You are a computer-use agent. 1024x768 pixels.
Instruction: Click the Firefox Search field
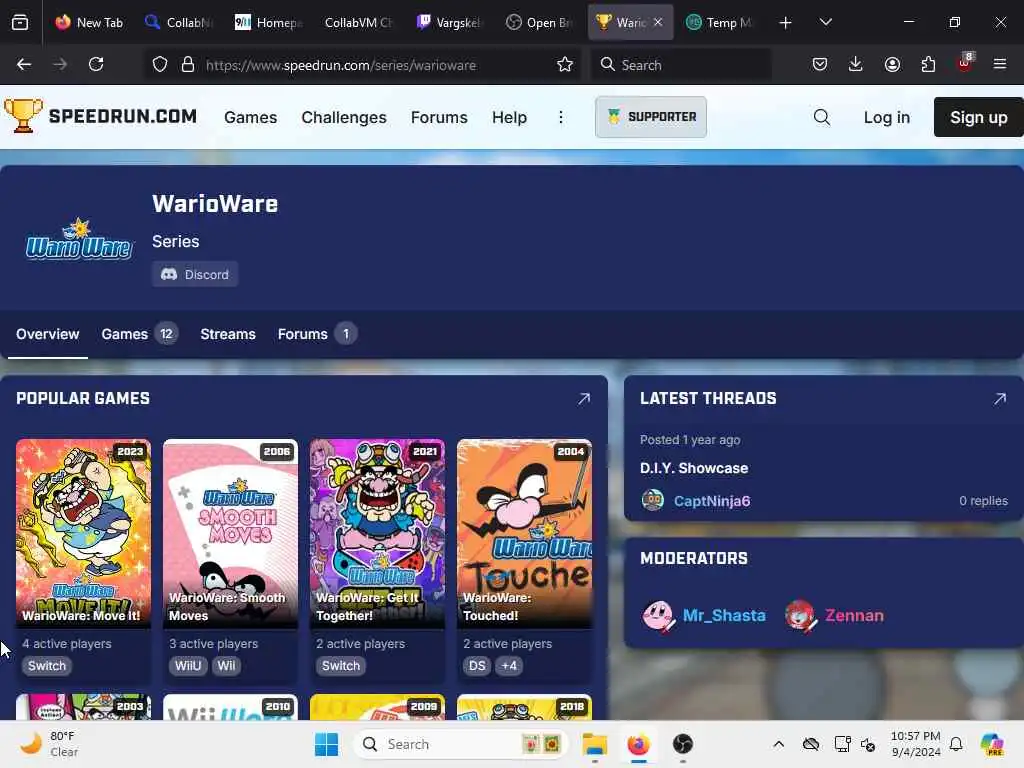[x=680, y=65]
